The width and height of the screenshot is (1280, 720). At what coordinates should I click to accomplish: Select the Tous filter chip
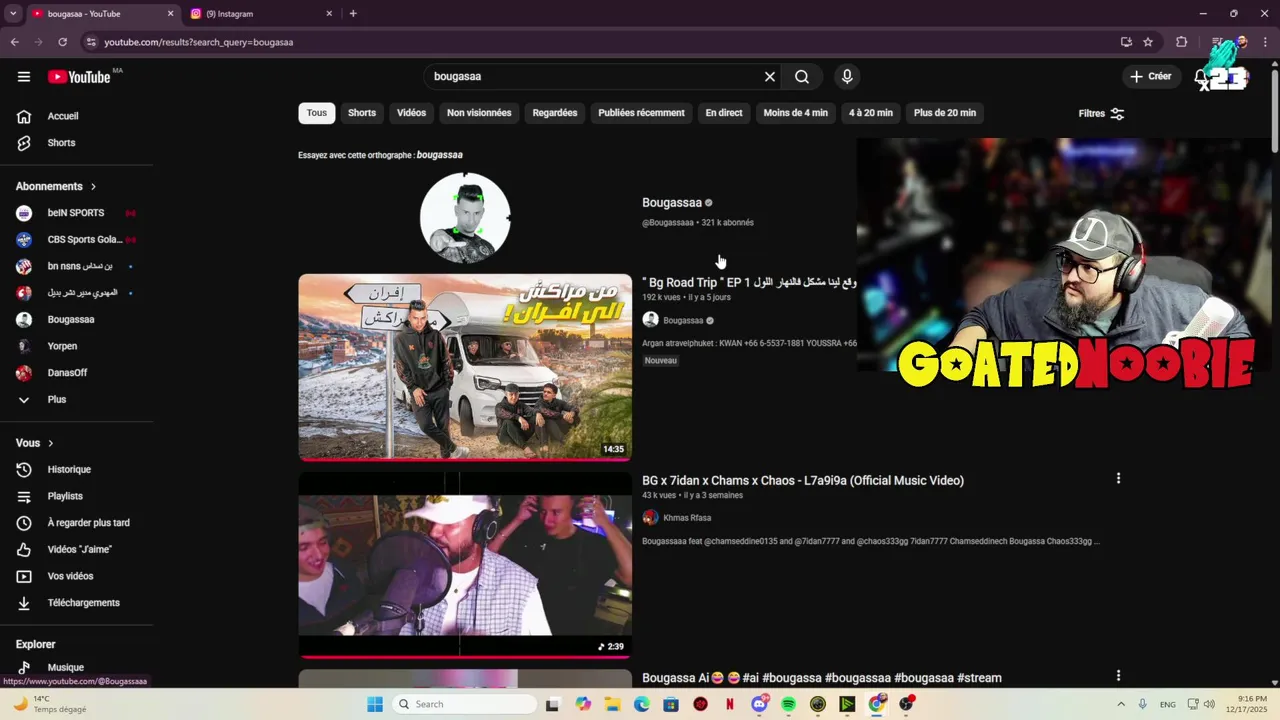click(x=317, y=113)
